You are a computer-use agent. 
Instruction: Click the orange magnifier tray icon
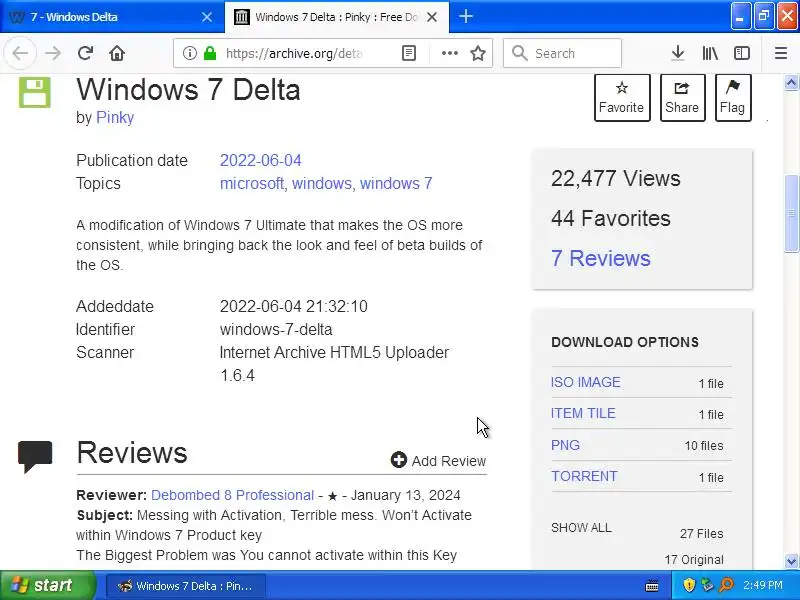click(x=726, y=585)
